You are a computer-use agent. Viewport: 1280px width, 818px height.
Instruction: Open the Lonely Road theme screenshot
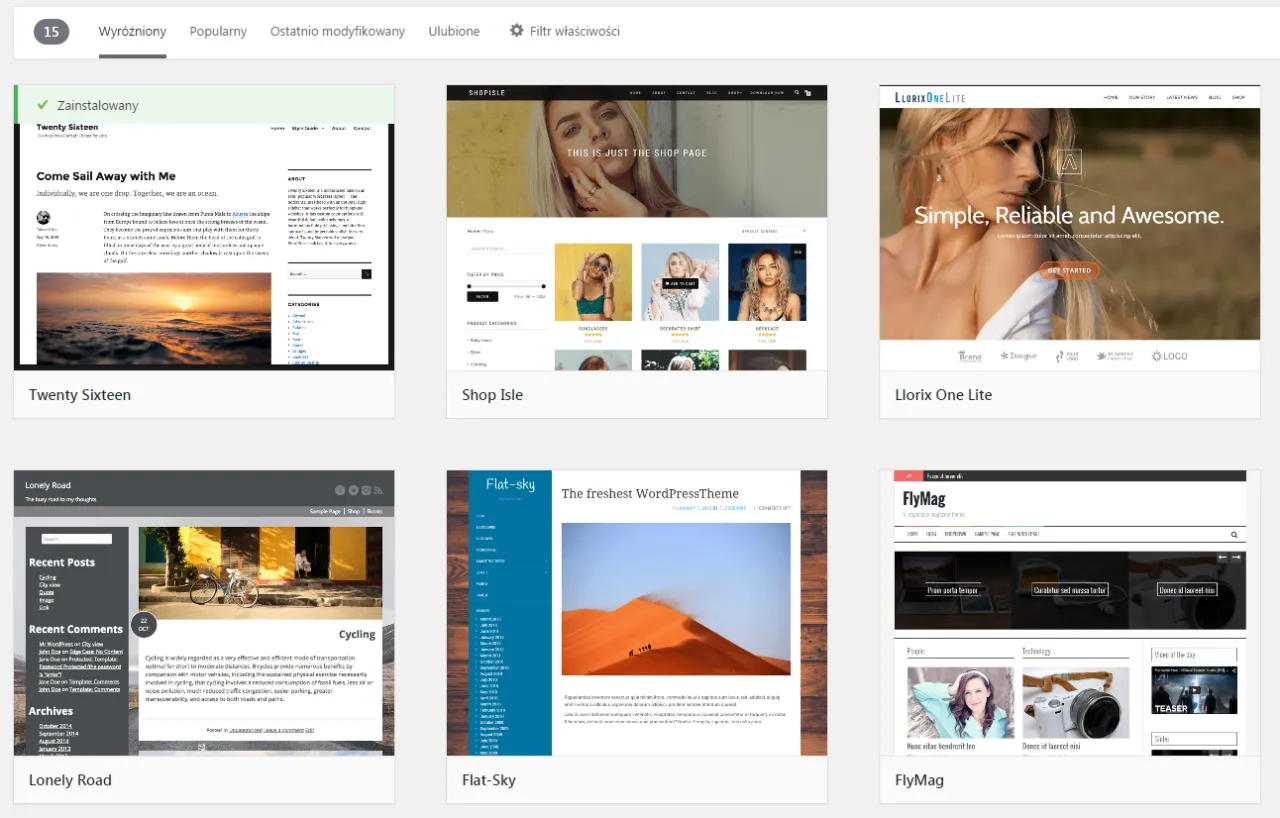tap(204, 613)
